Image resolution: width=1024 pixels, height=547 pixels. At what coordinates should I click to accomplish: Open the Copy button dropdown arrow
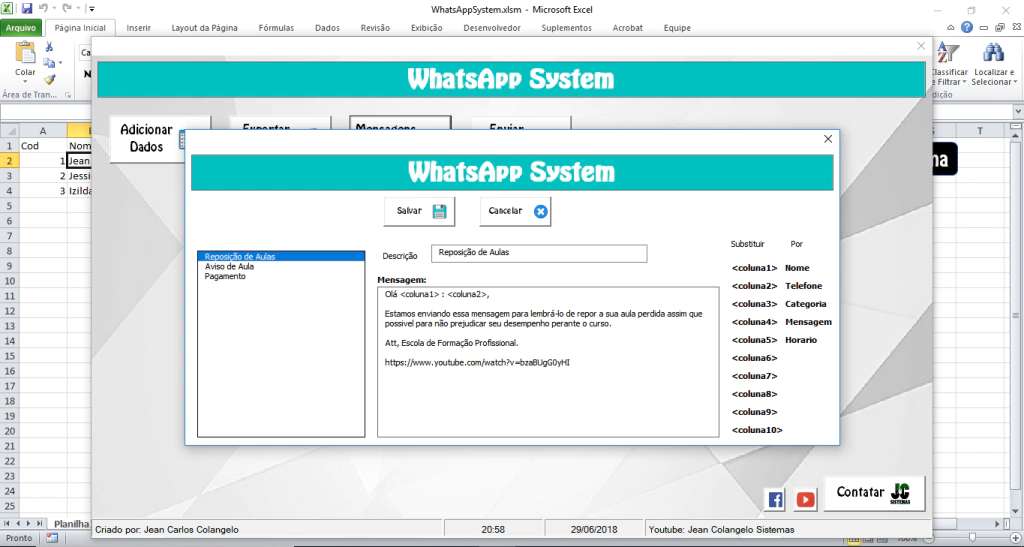click(60, 63)
